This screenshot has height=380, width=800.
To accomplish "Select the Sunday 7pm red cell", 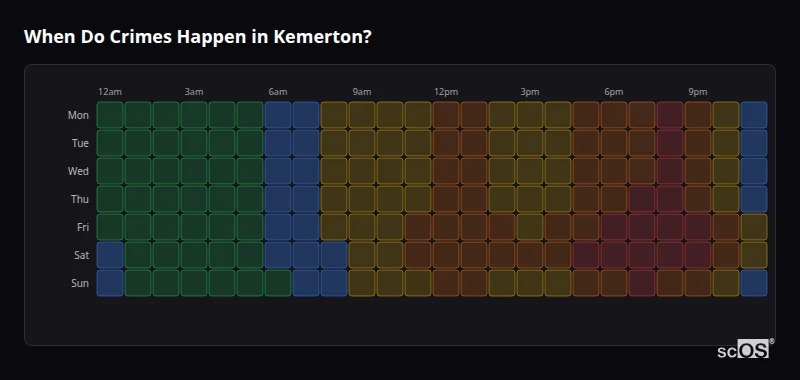I will point(642,283).
